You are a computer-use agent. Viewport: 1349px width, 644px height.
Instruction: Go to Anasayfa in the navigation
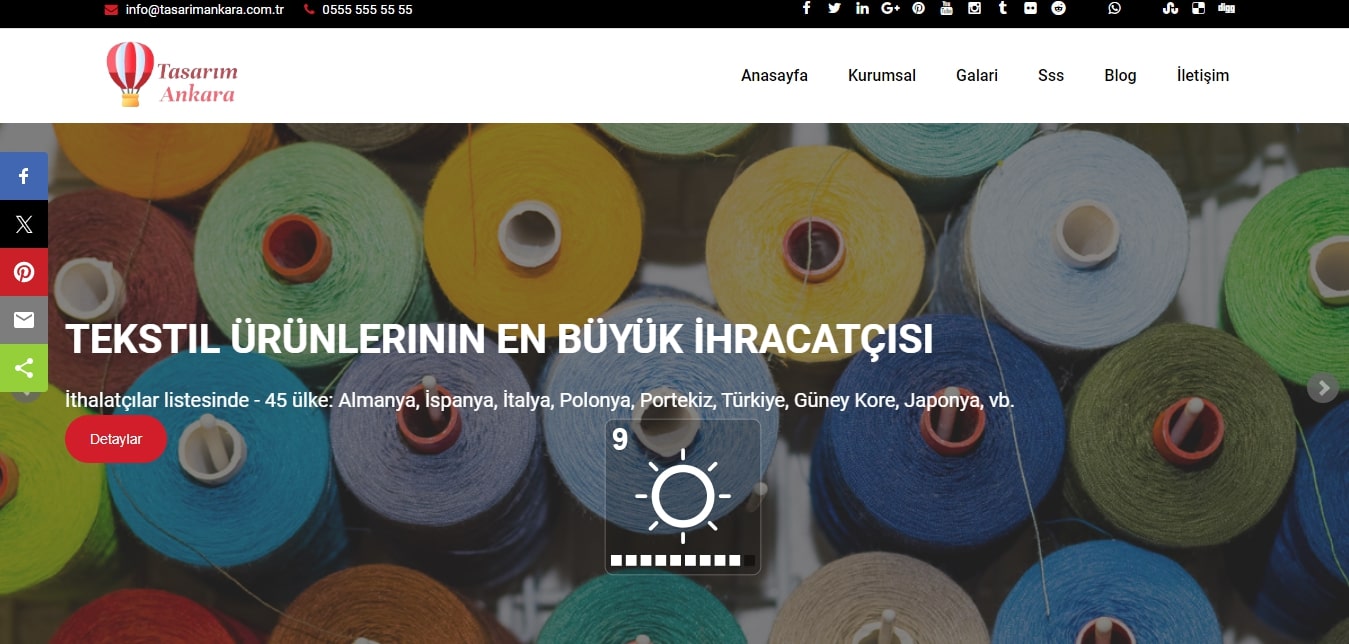[774, 75]
